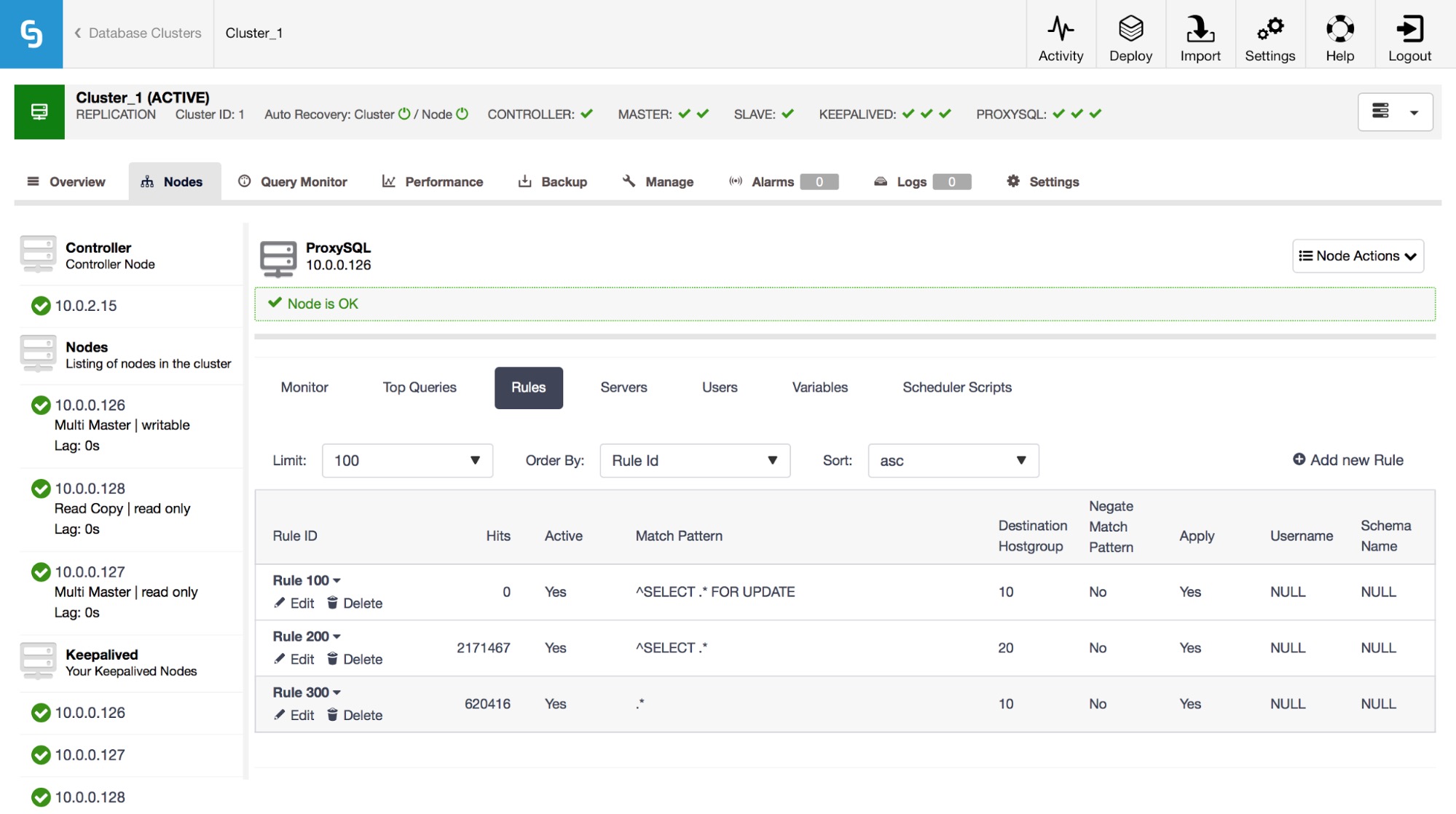Viewport: 1456px width, 814px height.
Task: Open the Backup tab
Action: 552,181
